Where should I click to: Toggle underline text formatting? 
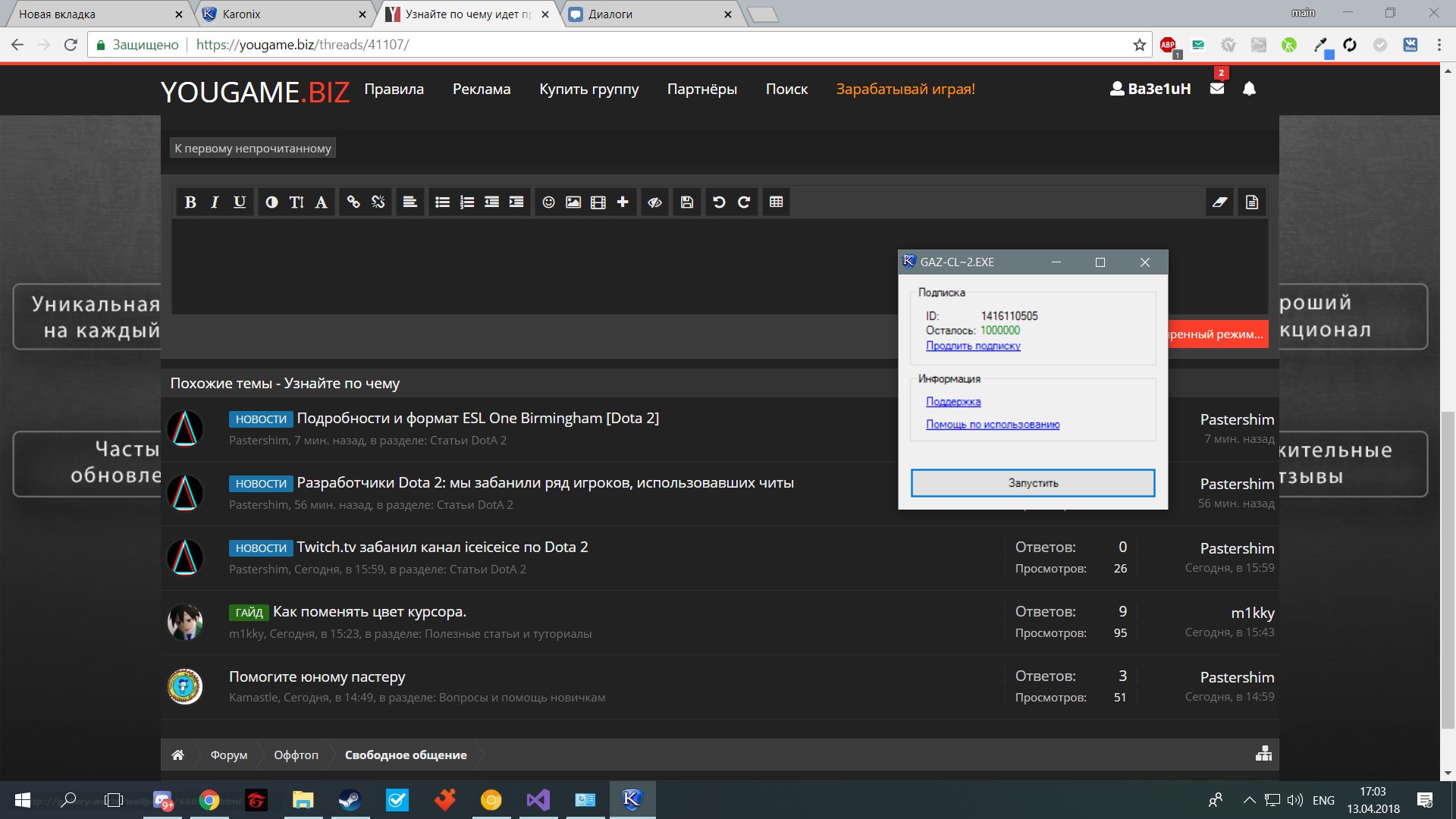click(240, 202)
